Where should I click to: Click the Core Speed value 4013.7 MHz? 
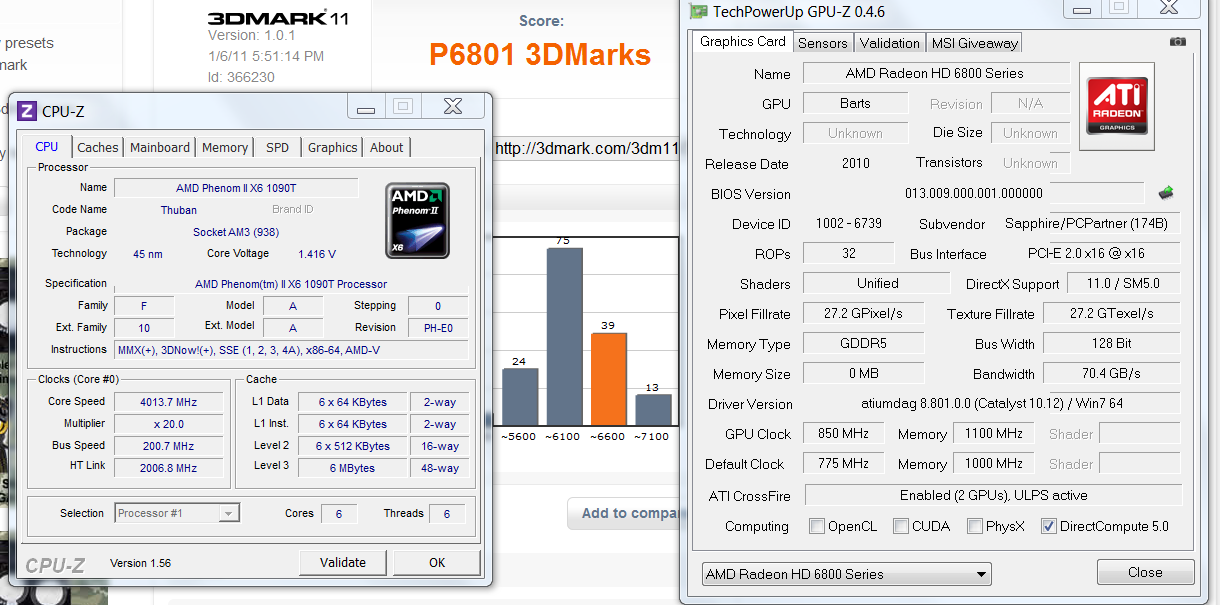pos(168,402)
